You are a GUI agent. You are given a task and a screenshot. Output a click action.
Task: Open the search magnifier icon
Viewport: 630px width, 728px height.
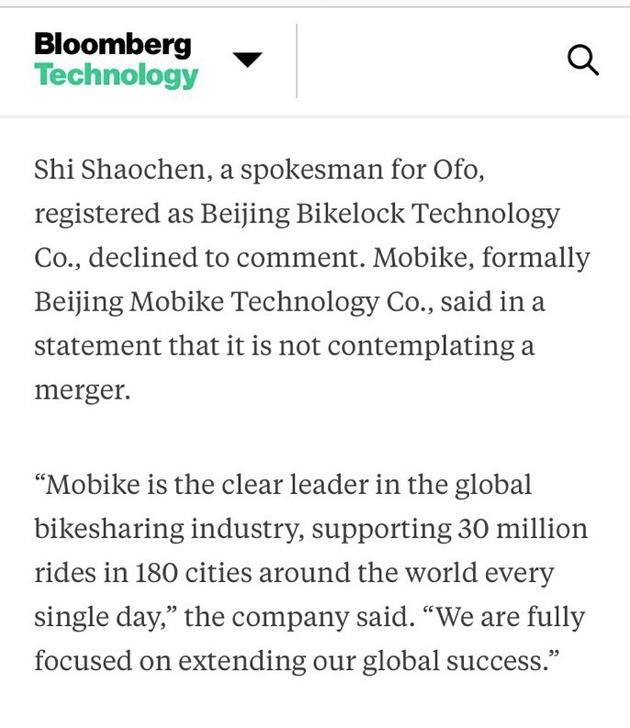[583, 60]
